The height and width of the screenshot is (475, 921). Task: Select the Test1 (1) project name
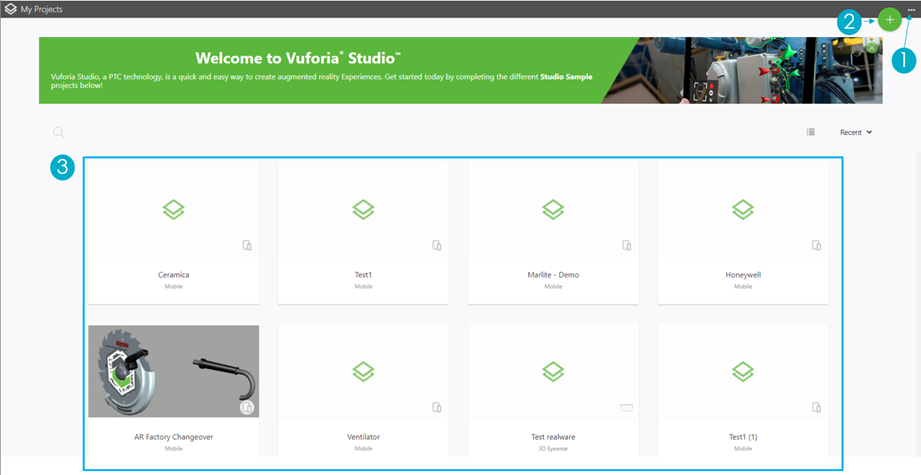click(x=743, y=437)
